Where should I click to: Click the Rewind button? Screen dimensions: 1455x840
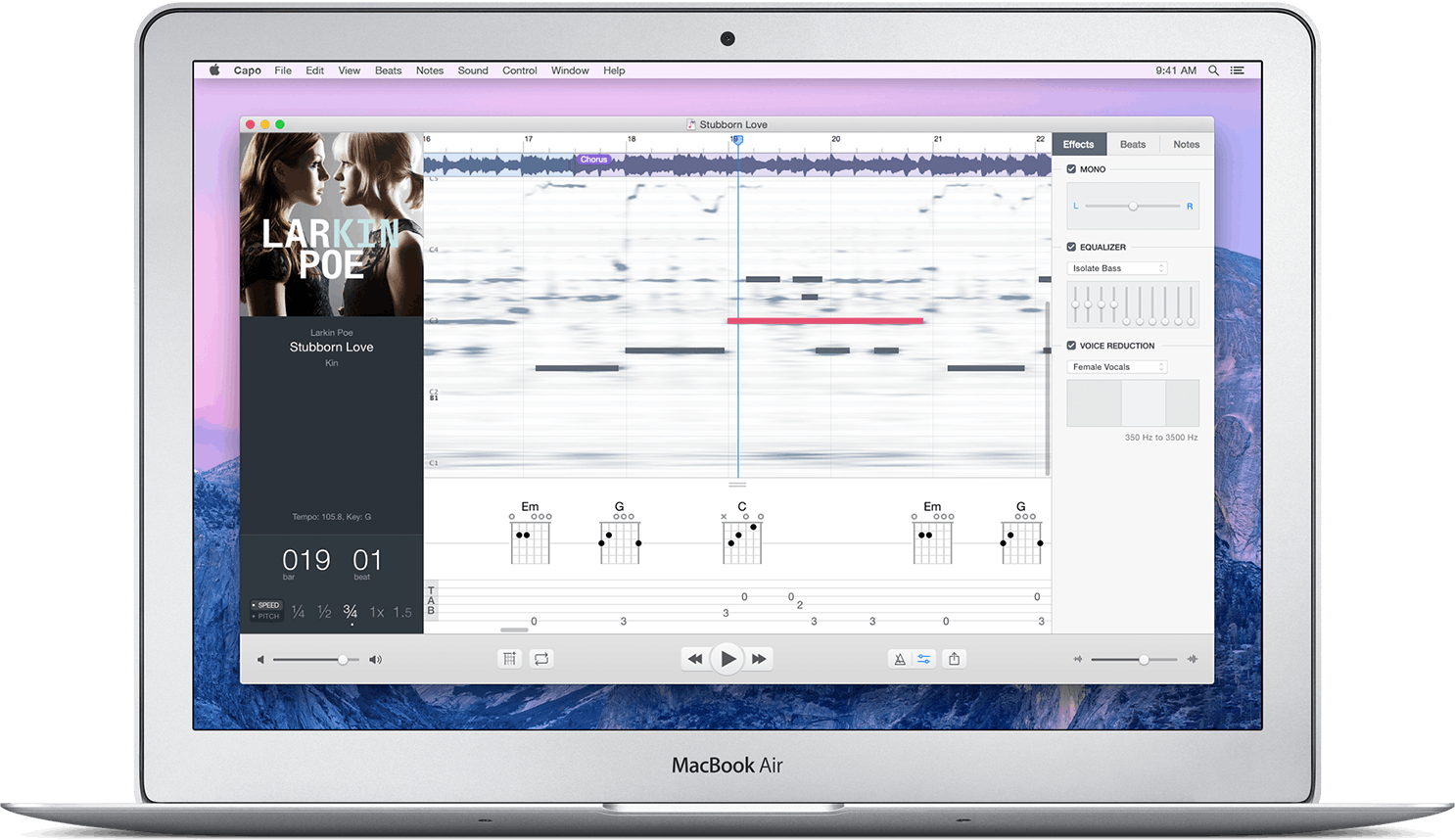[695, 659]
